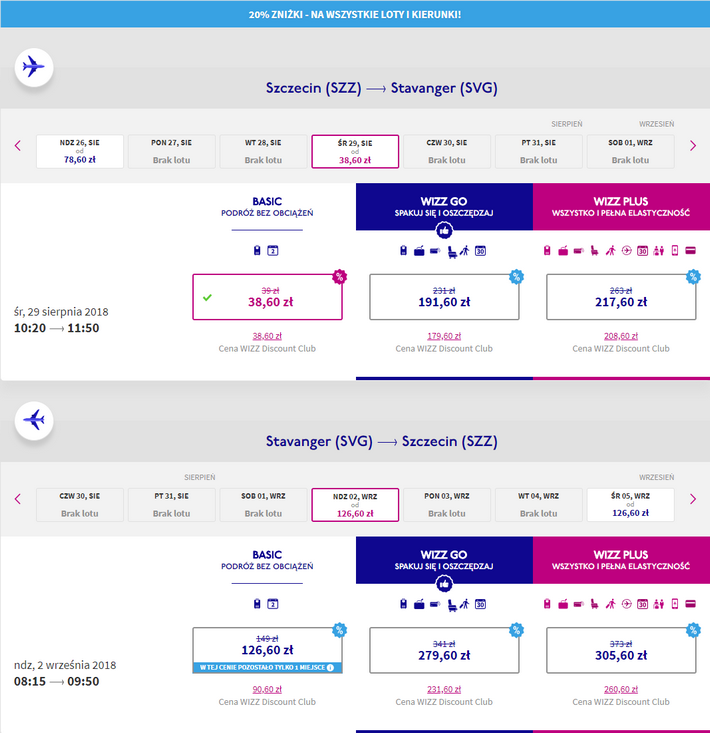Viewport: 710px width, 733px height.
Task: Click the airplane icon above the Stavanger–Szczecin flight
Action: 34,421
